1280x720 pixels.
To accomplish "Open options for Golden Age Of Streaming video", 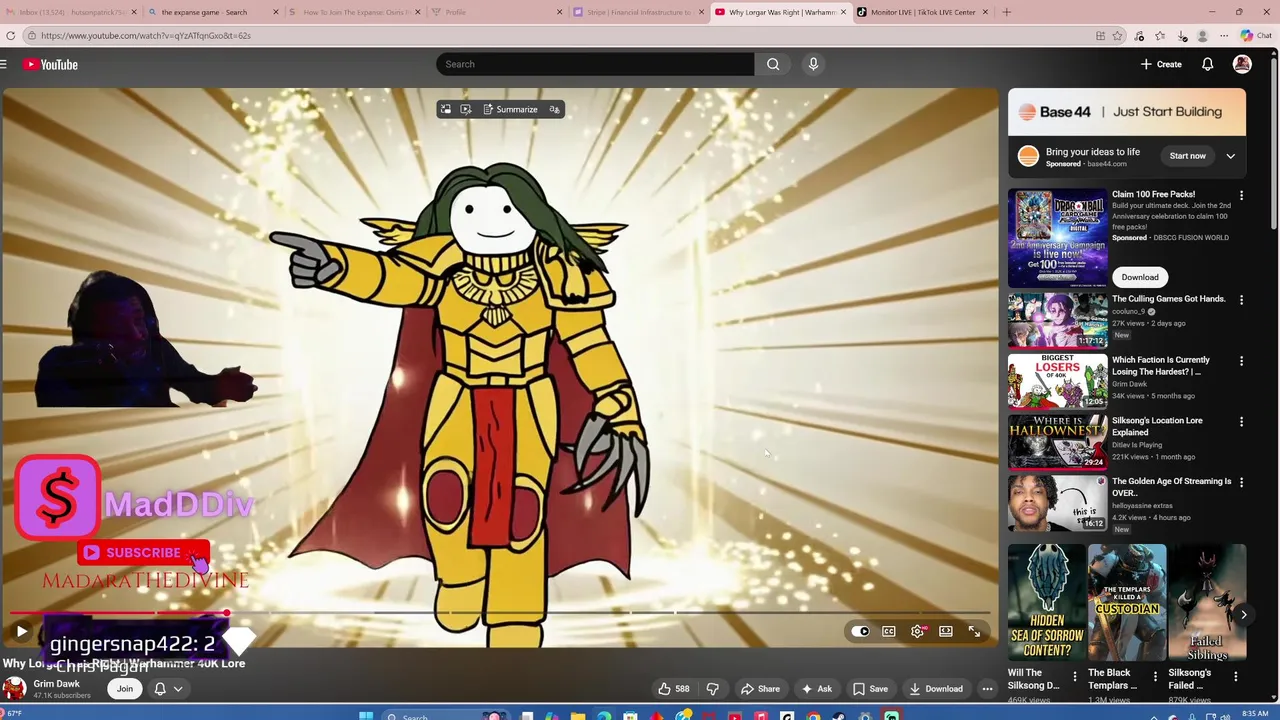I will click(x=1241, y=483).
